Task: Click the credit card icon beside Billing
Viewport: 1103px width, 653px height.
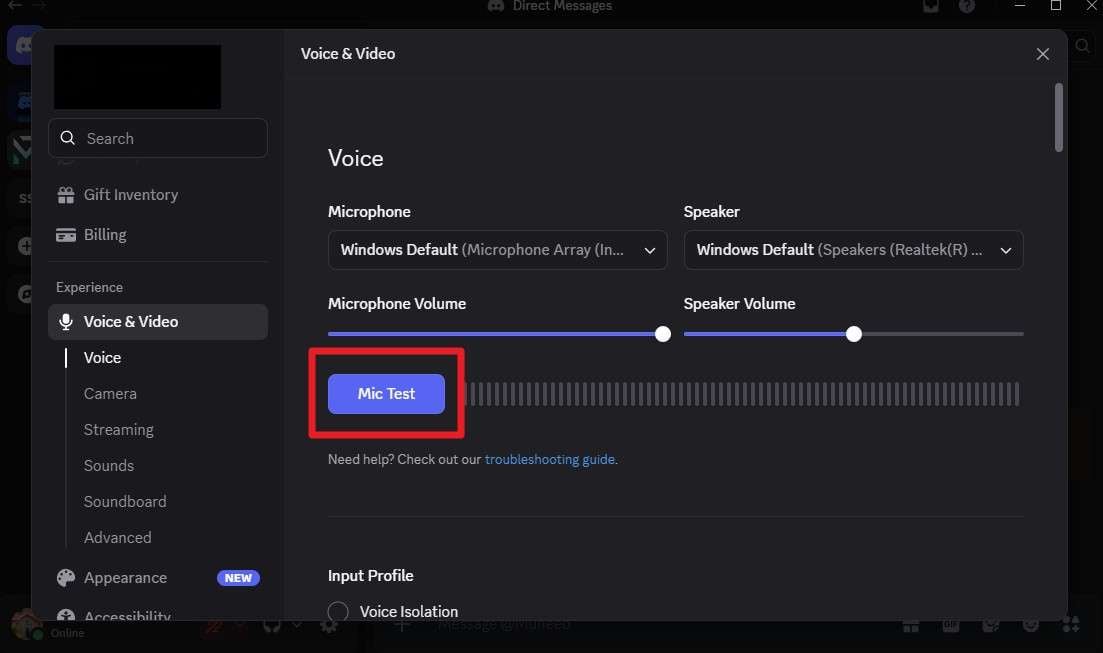Action: tap(66, 235)
